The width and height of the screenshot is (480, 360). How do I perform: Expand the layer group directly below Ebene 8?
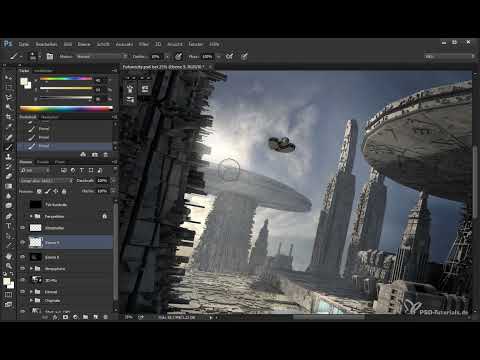point(31,268)
